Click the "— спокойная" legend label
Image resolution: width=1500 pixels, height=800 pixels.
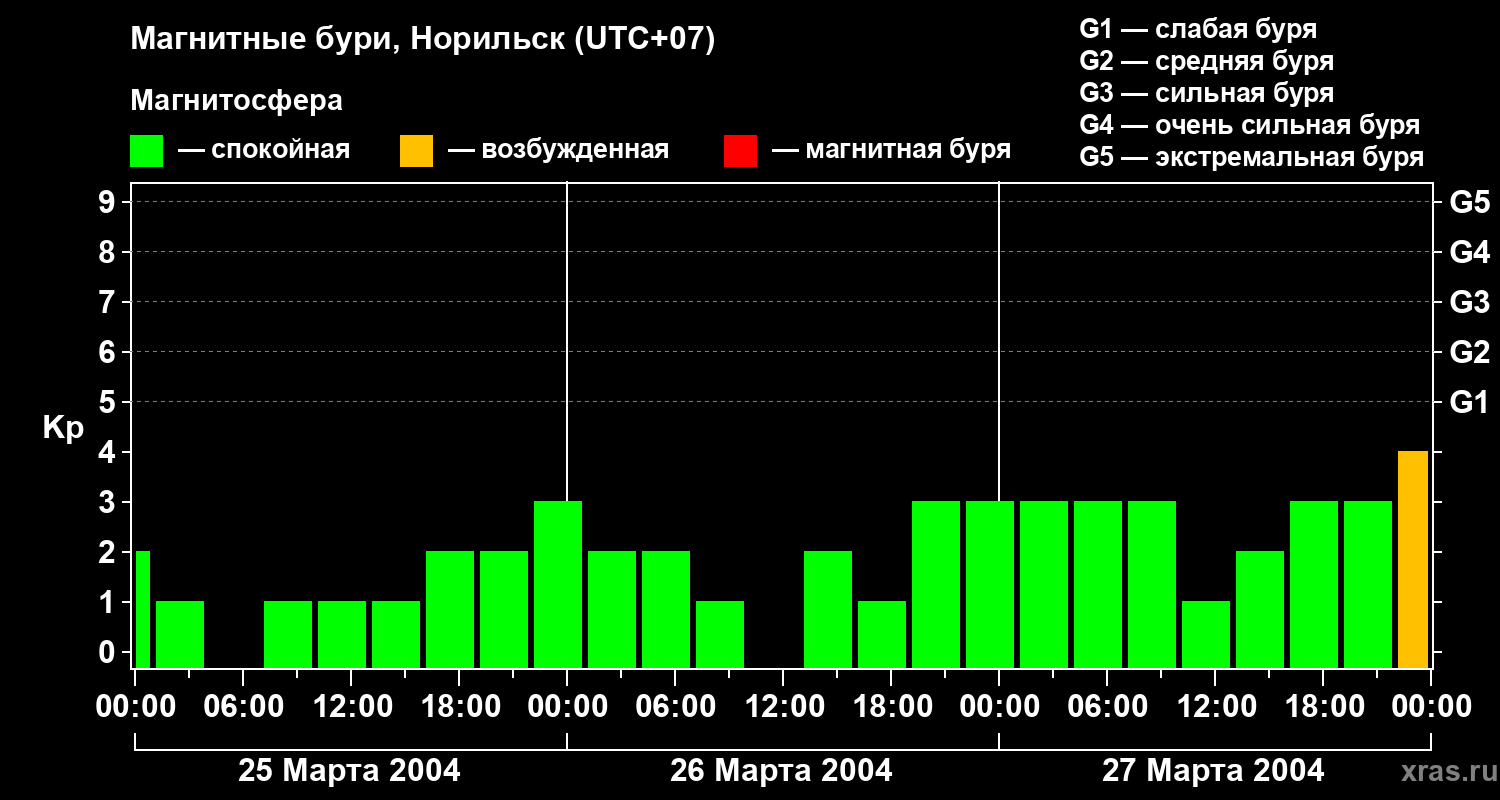tap(264, 150)
